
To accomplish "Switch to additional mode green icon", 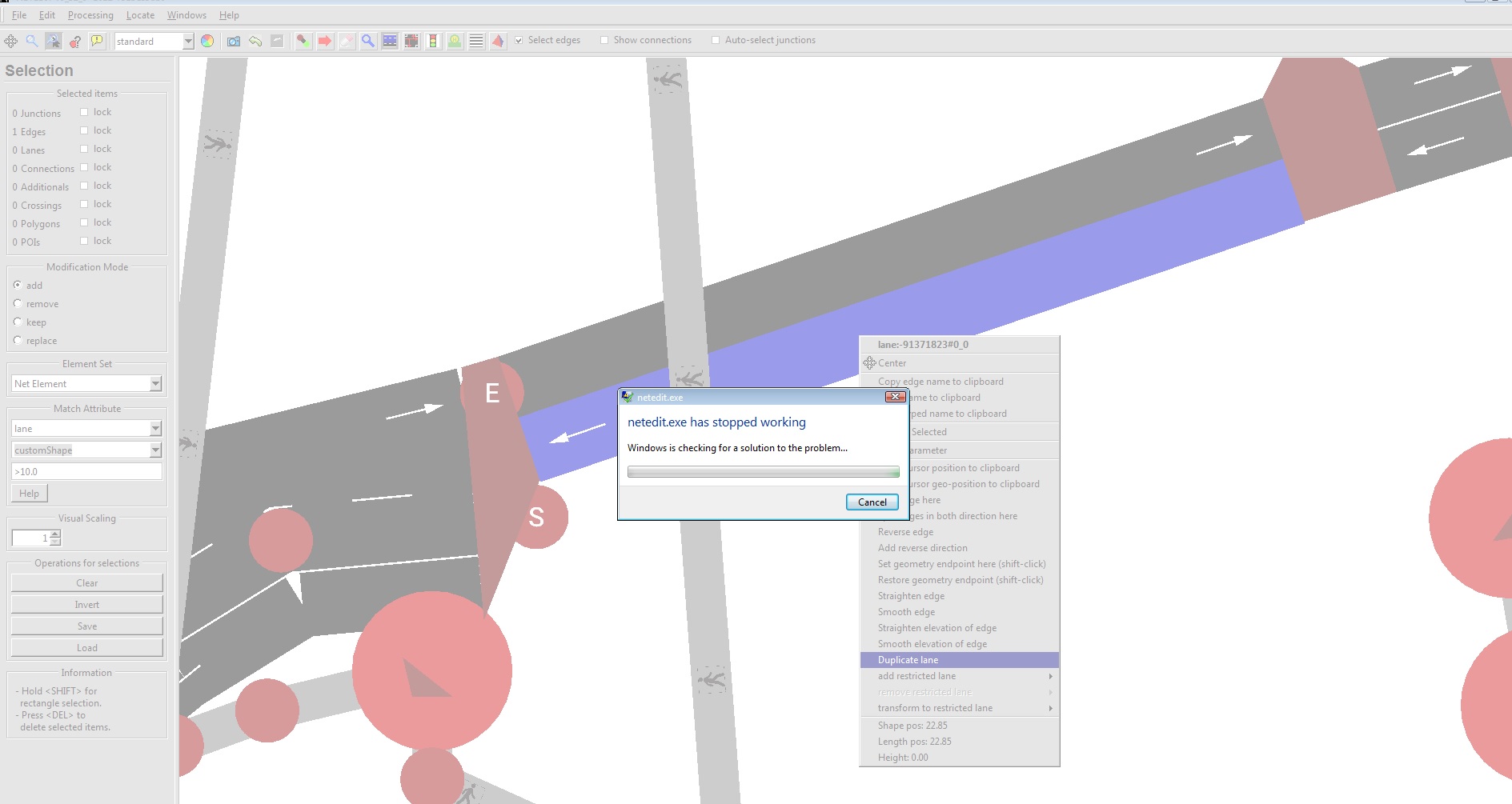I will pyautogui.click(x=455, y=41).
